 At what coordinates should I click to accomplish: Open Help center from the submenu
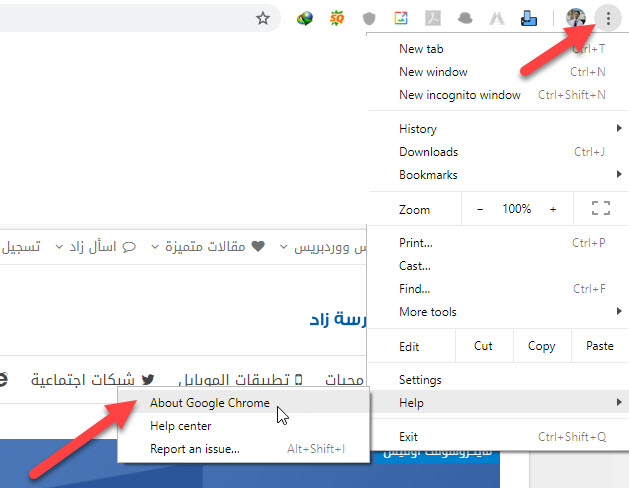[x=243, y=426]
